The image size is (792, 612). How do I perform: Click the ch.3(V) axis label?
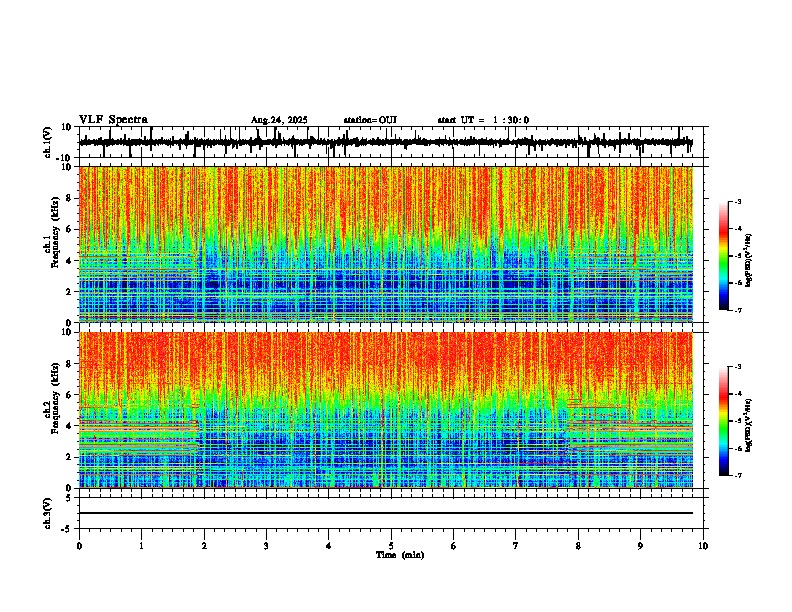coord(48,513)
